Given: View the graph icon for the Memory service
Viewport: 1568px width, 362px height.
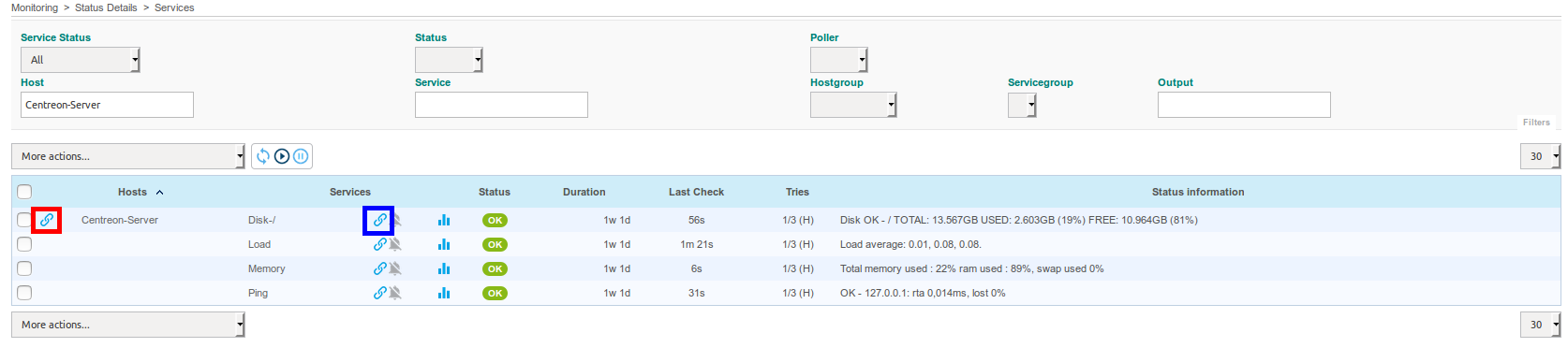Looking at the screenshot, I should coord(444,268).
